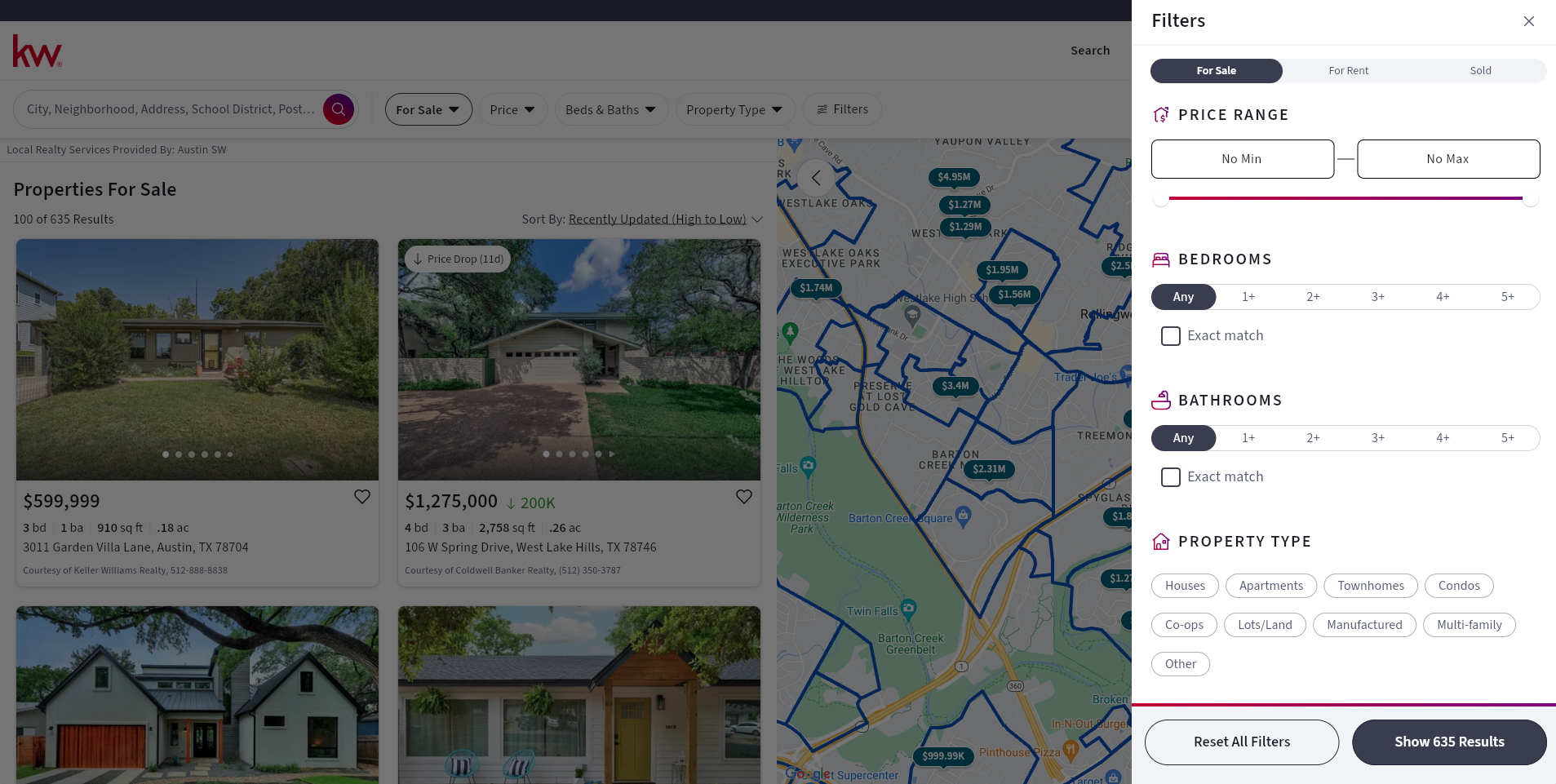
Task: Select the Townhomes property type
Action: [x=1371, y=586]
